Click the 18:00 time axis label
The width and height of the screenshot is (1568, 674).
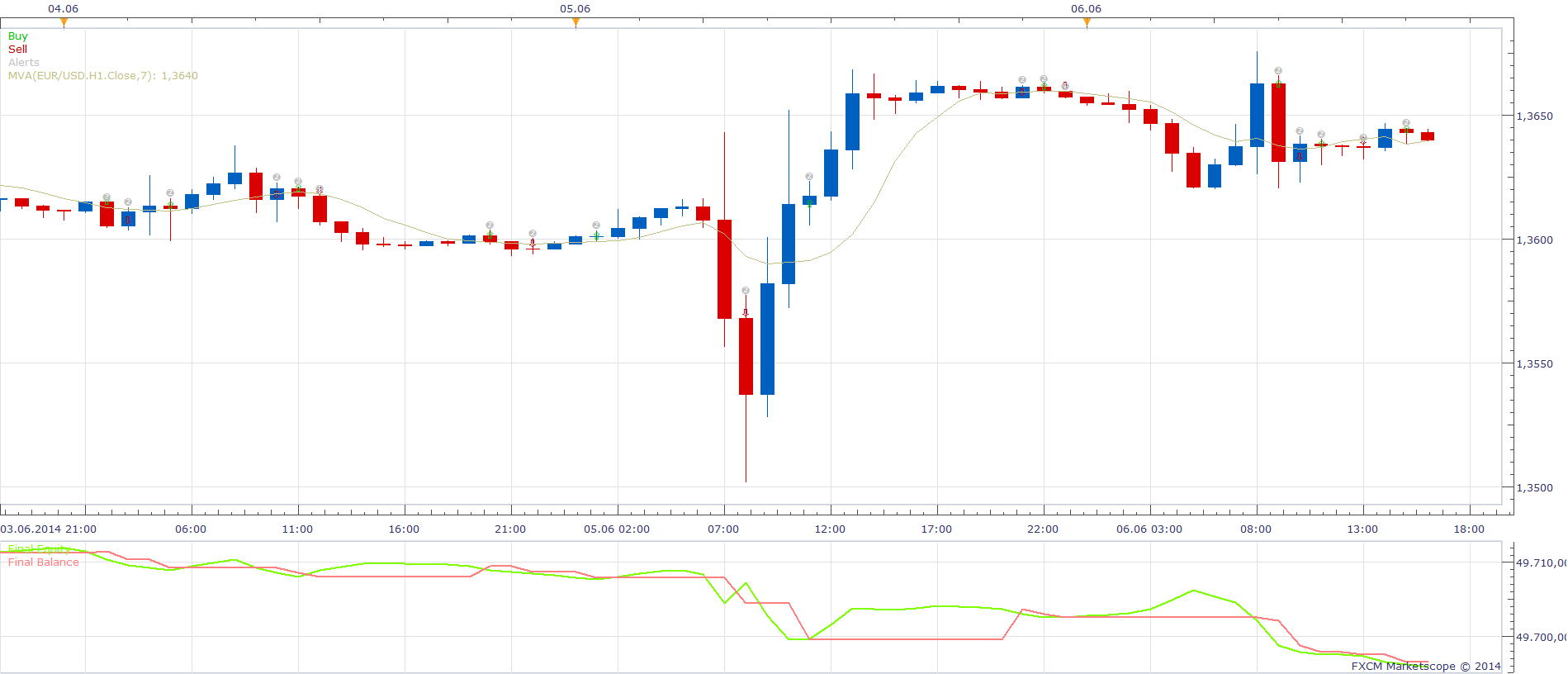click(x=1469, y=529)
